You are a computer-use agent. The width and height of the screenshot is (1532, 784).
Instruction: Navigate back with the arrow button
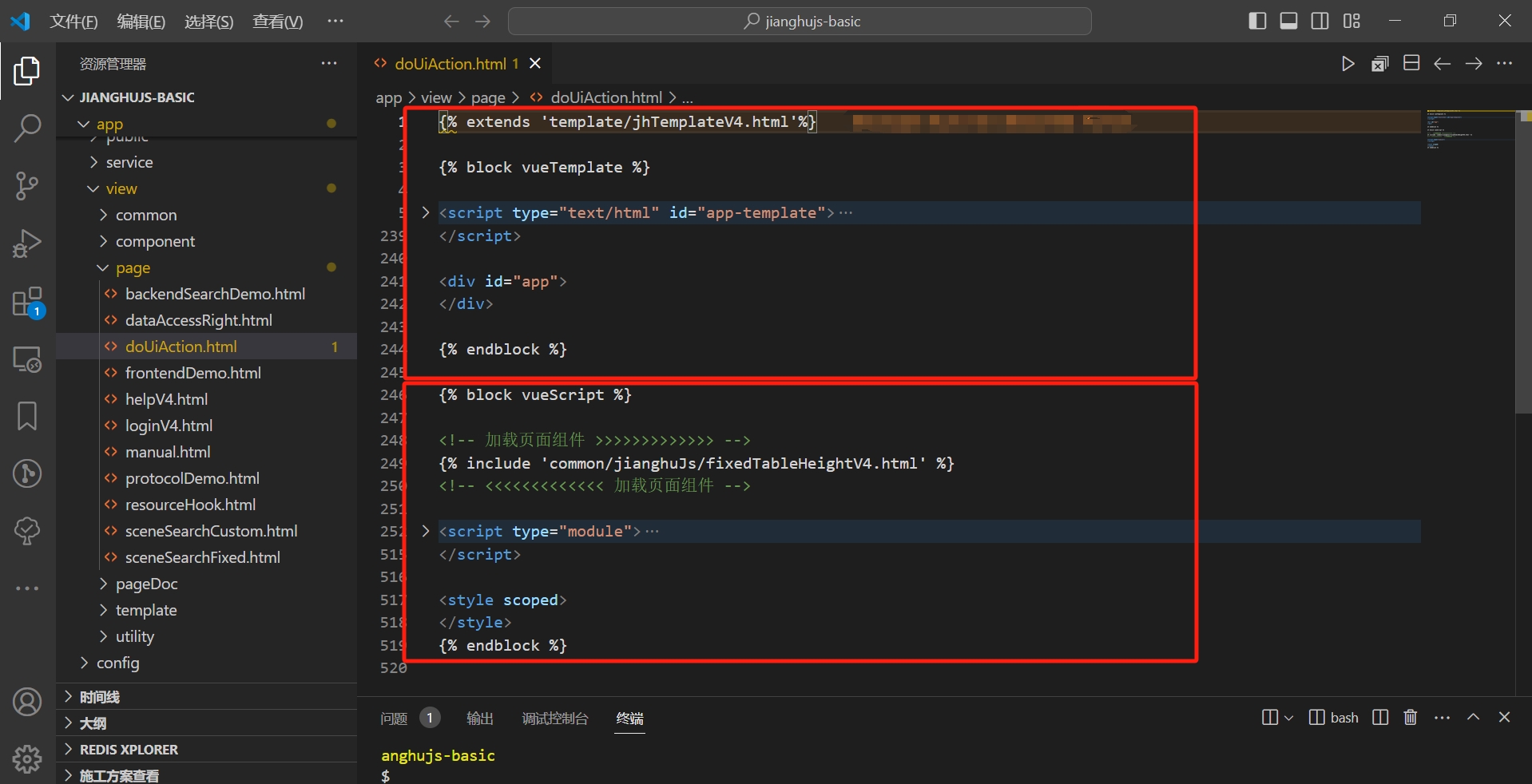coord(450,22)
